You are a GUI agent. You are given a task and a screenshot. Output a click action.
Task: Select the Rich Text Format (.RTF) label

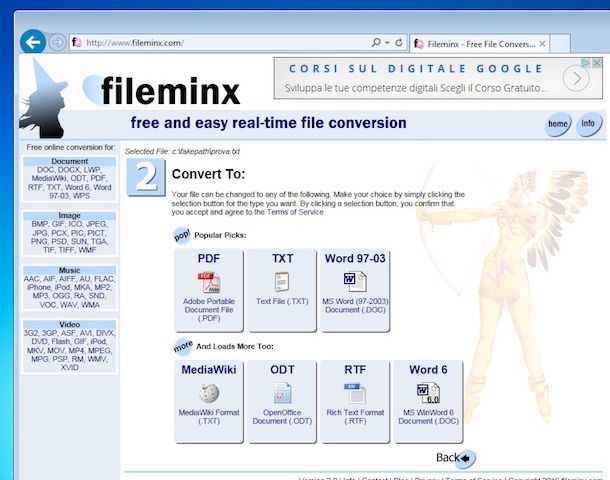click(355, 417)
